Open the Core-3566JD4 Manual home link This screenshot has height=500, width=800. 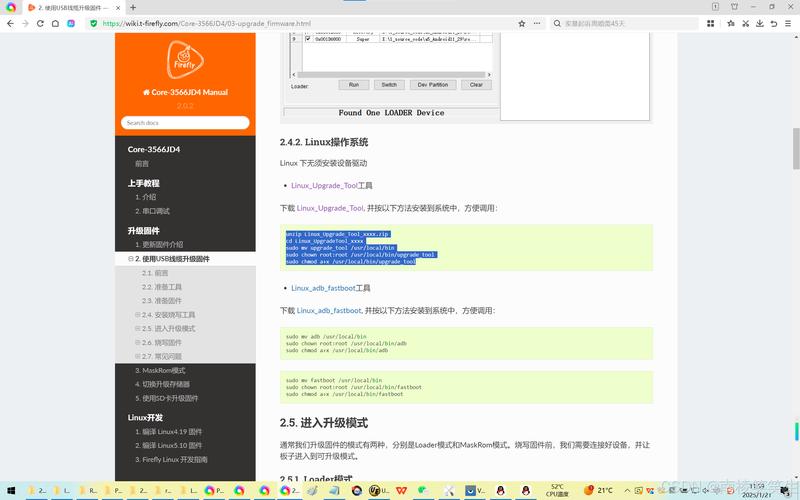[x=185, y=92]
